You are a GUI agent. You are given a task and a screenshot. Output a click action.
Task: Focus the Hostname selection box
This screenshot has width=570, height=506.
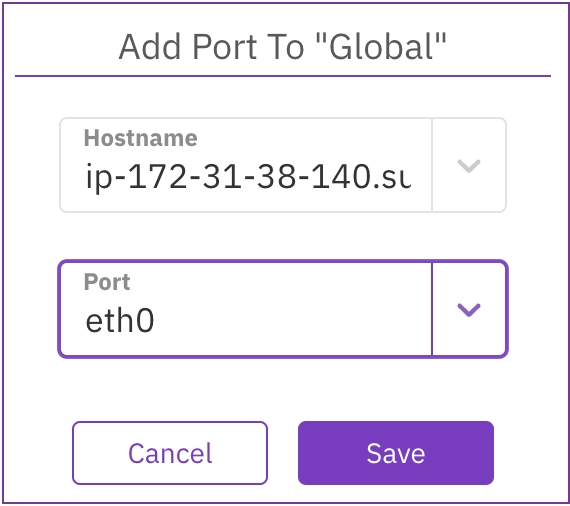coord(283,165)
